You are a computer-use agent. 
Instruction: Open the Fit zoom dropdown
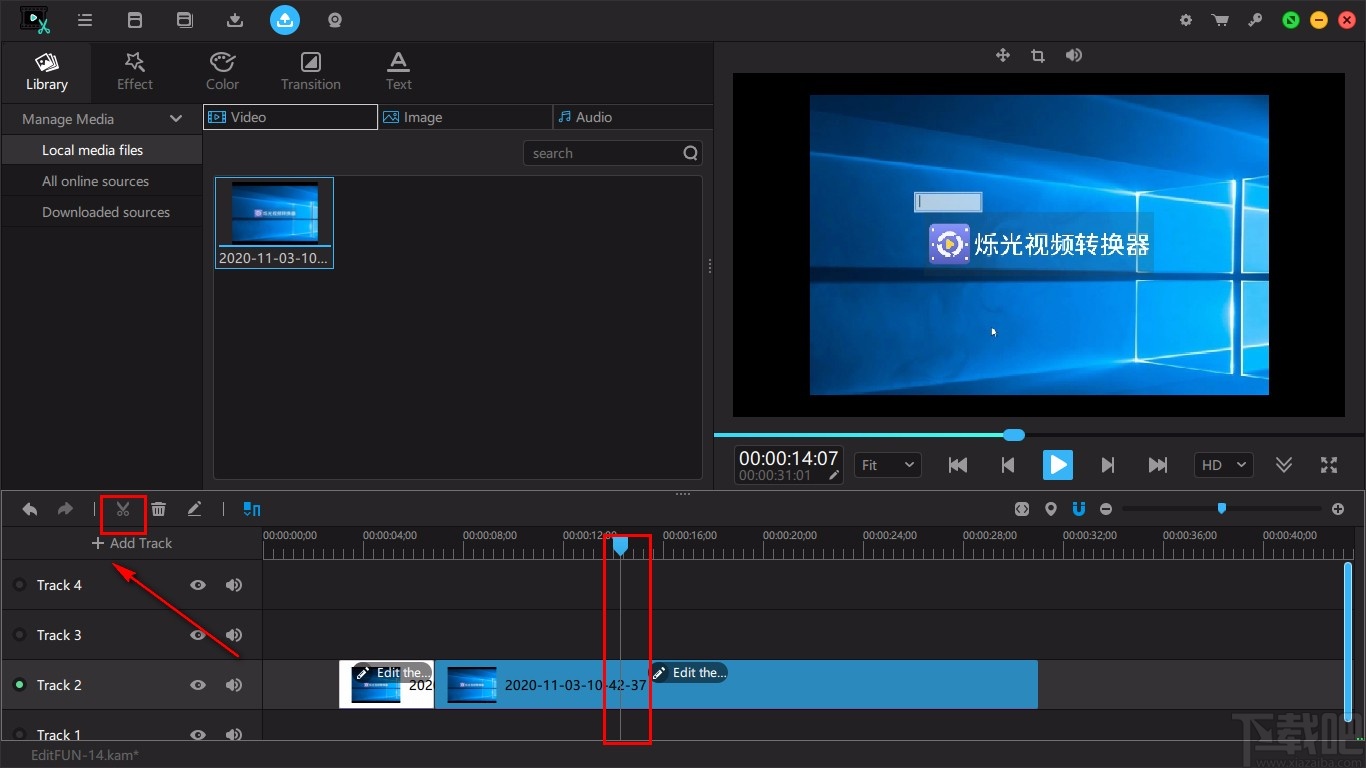pos(887,465)
